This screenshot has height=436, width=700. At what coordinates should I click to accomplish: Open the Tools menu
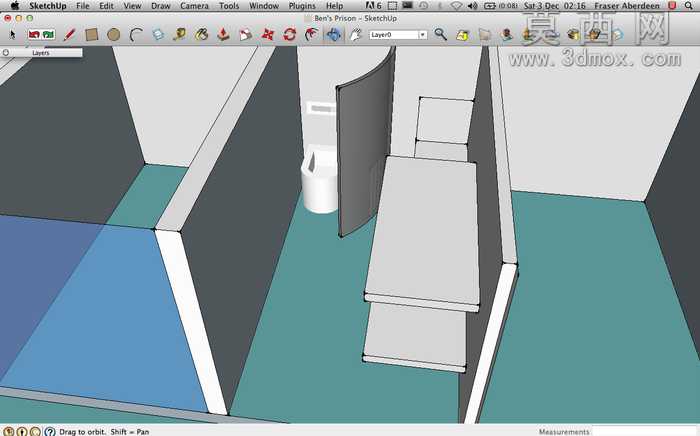pyautogui.click(x=229, y=6)
